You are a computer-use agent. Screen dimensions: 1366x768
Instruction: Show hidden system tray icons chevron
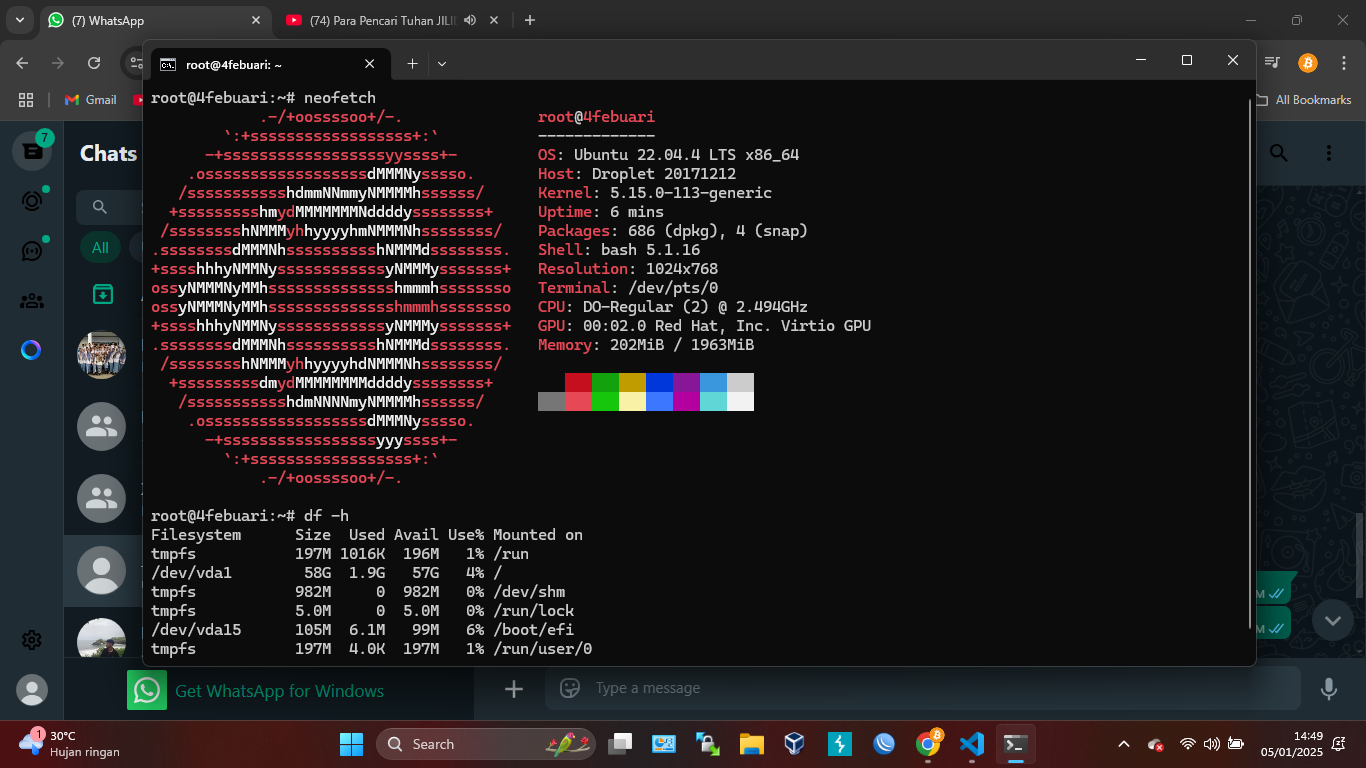tap(1124, 744)
